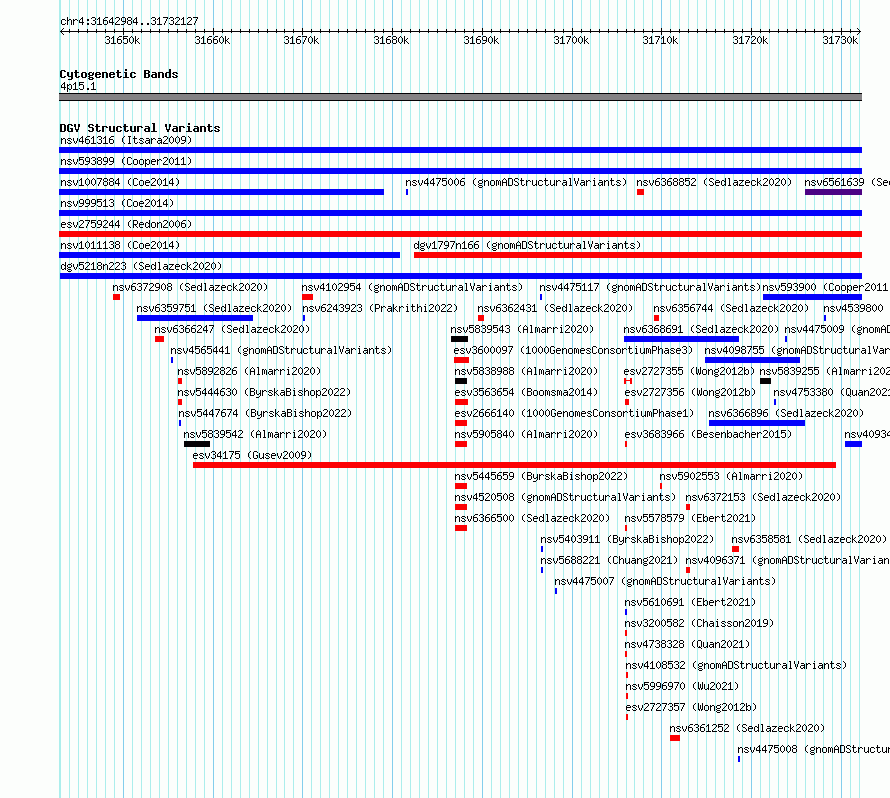890x798 pixels.
Task: Open nsv6366247 (Sedlazeck2020) variant
Action: point(232,329)
